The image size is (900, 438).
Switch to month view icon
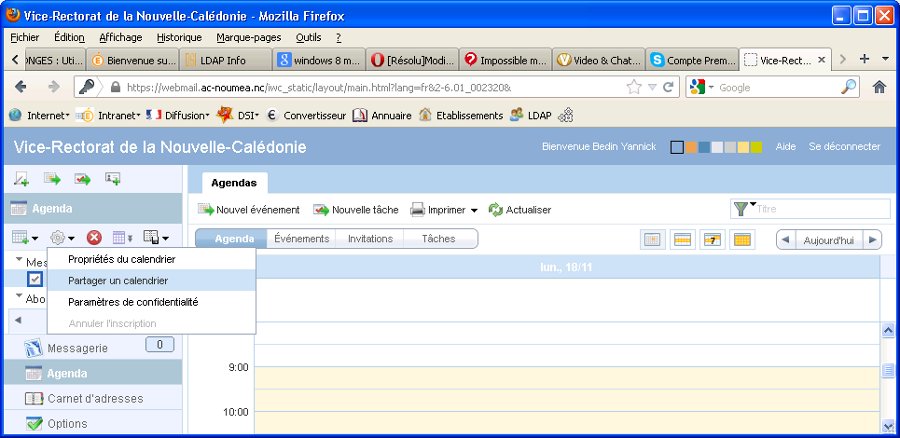(x=742, y=239)
